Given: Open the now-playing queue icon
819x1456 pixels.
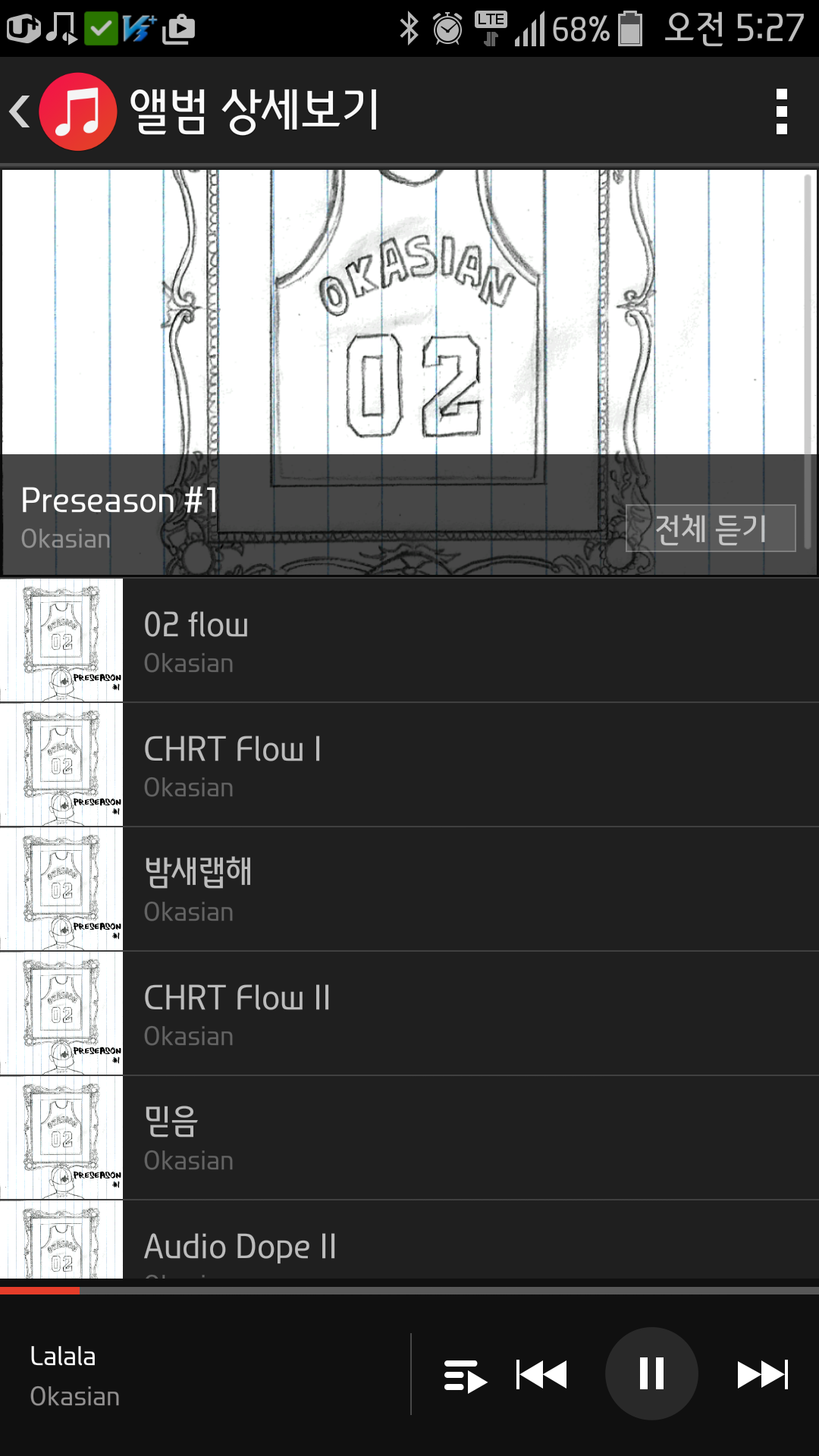Looking at the screenshot, I should click(x=465, y=1376).
